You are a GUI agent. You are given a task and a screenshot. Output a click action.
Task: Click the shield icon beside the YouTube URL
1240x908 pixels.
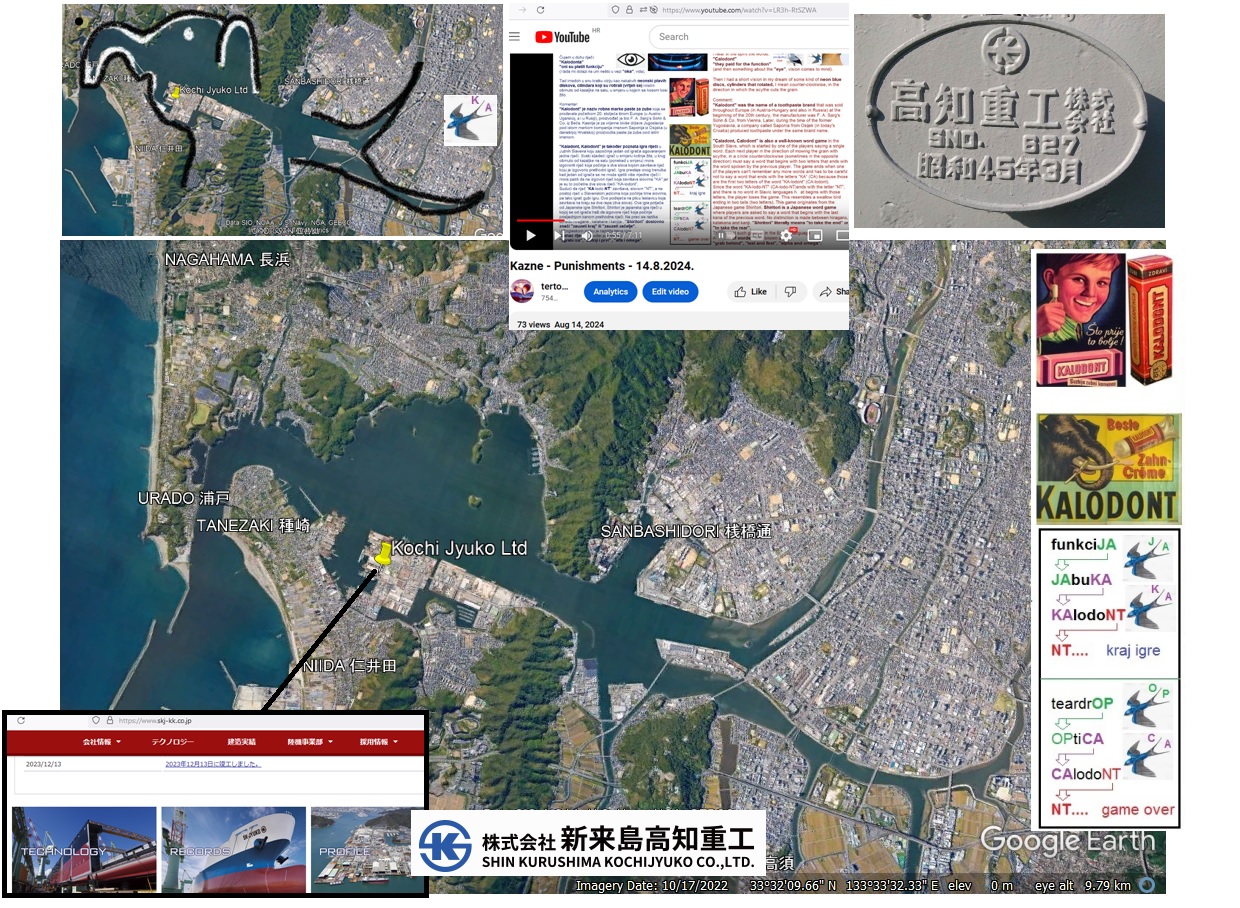coord(614,9)
